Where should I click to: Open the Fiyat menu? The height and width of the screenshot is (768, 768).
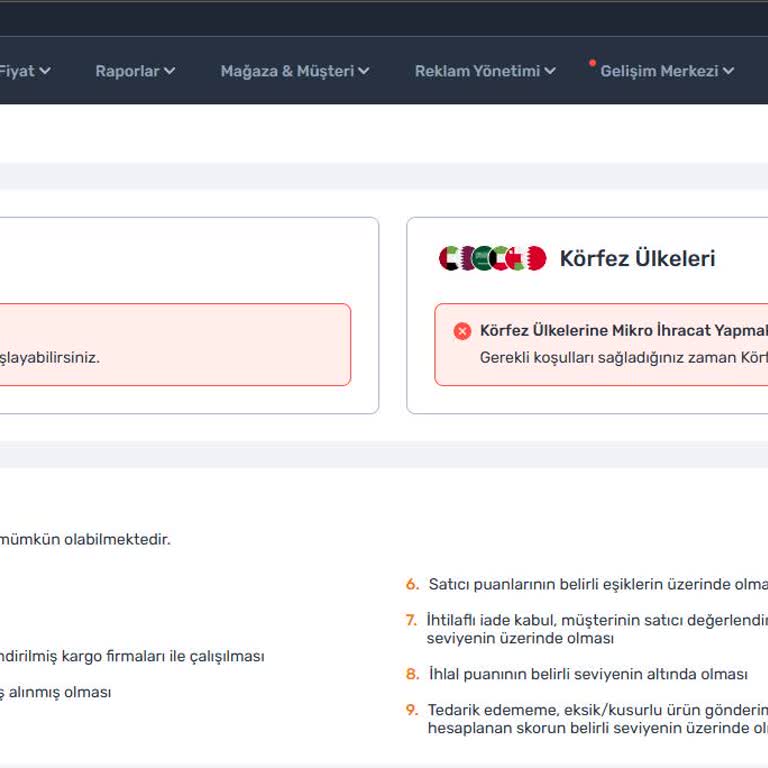[x=24, y=71]
